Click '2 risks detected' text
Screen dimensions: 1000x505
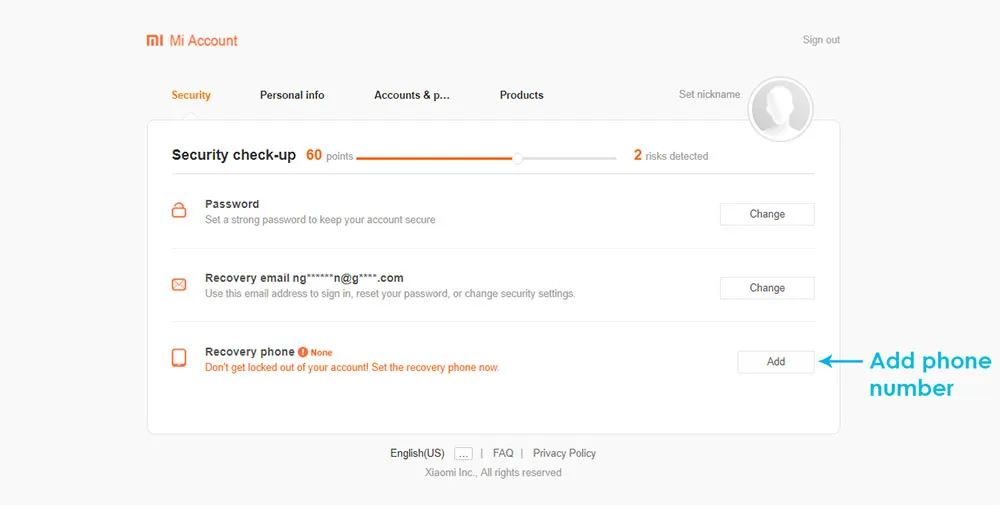pyautogui.click(x=671, y=156)
